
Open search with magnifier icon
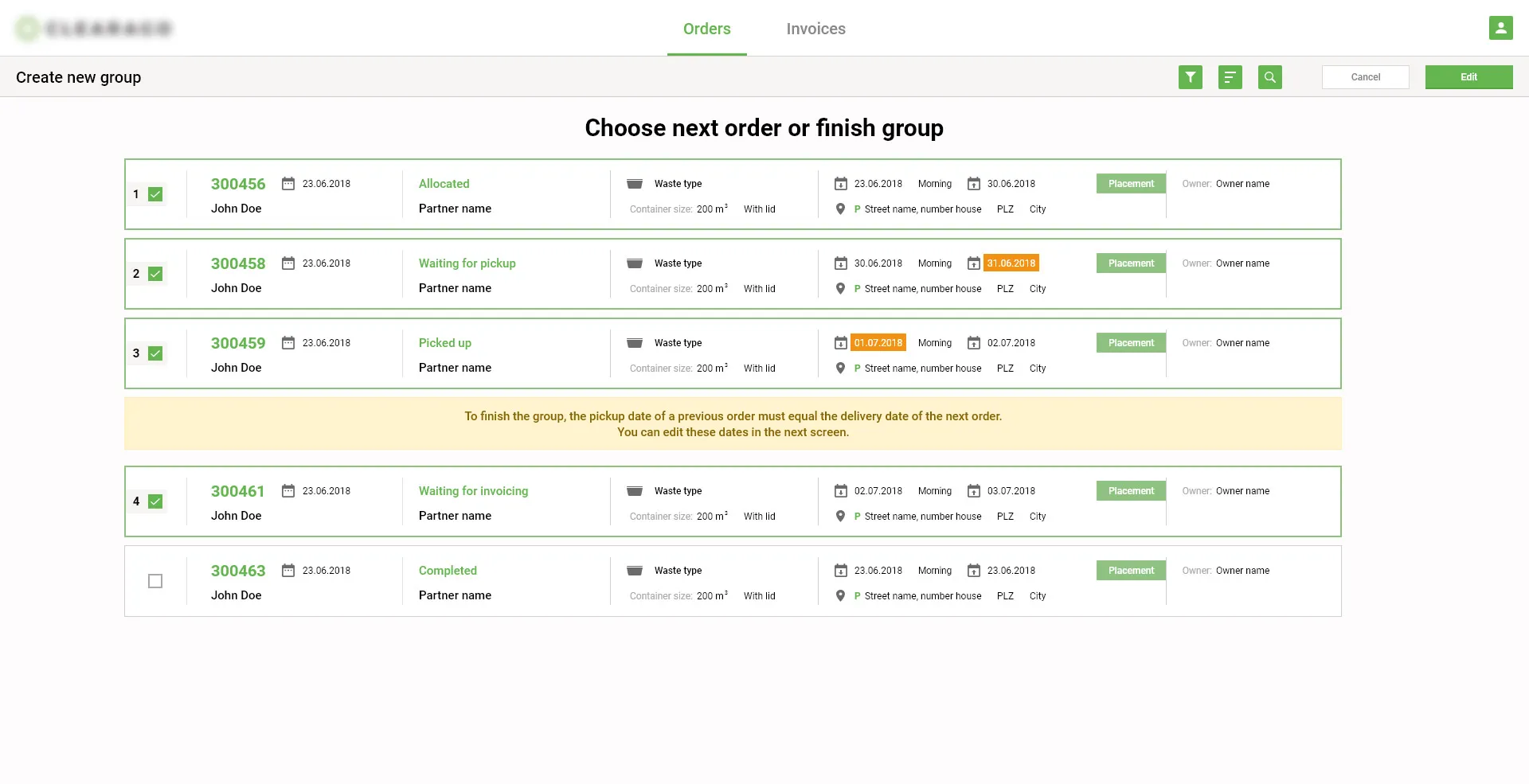coord(1269,77)
